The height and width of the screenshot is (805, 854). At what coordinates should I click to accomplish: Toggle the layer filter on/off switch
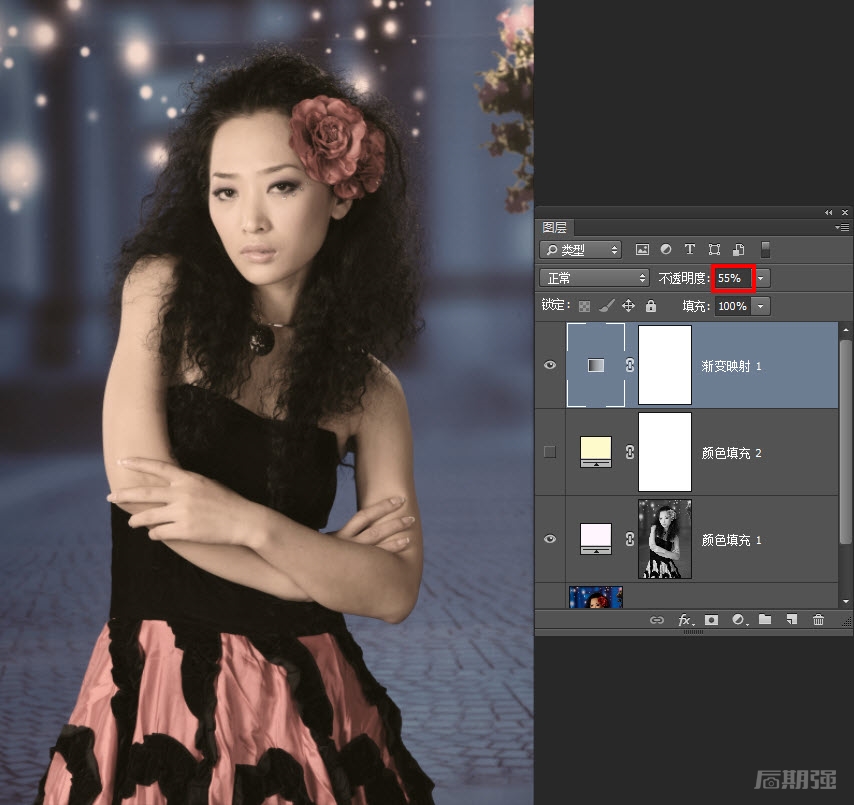(x=766, y=249)
